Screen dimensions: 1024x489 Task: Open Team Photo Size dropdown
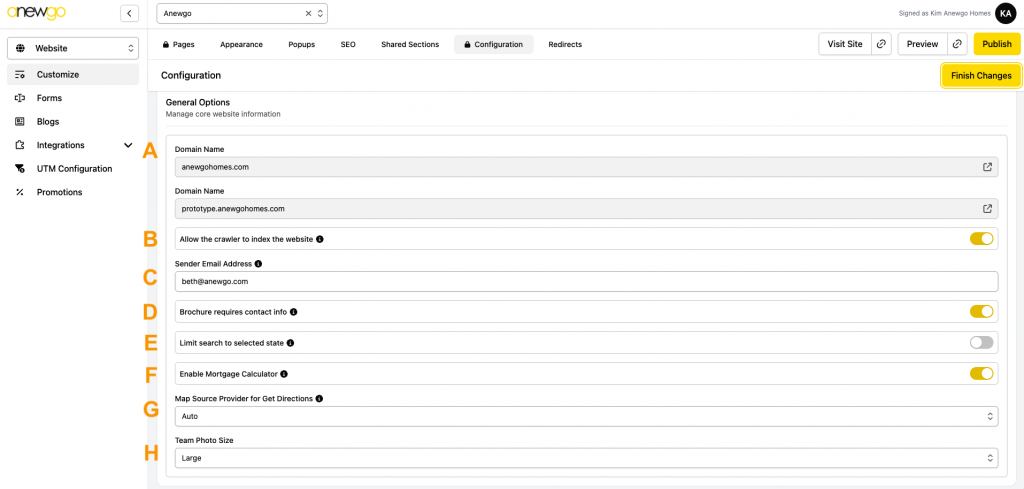[586, 458]
